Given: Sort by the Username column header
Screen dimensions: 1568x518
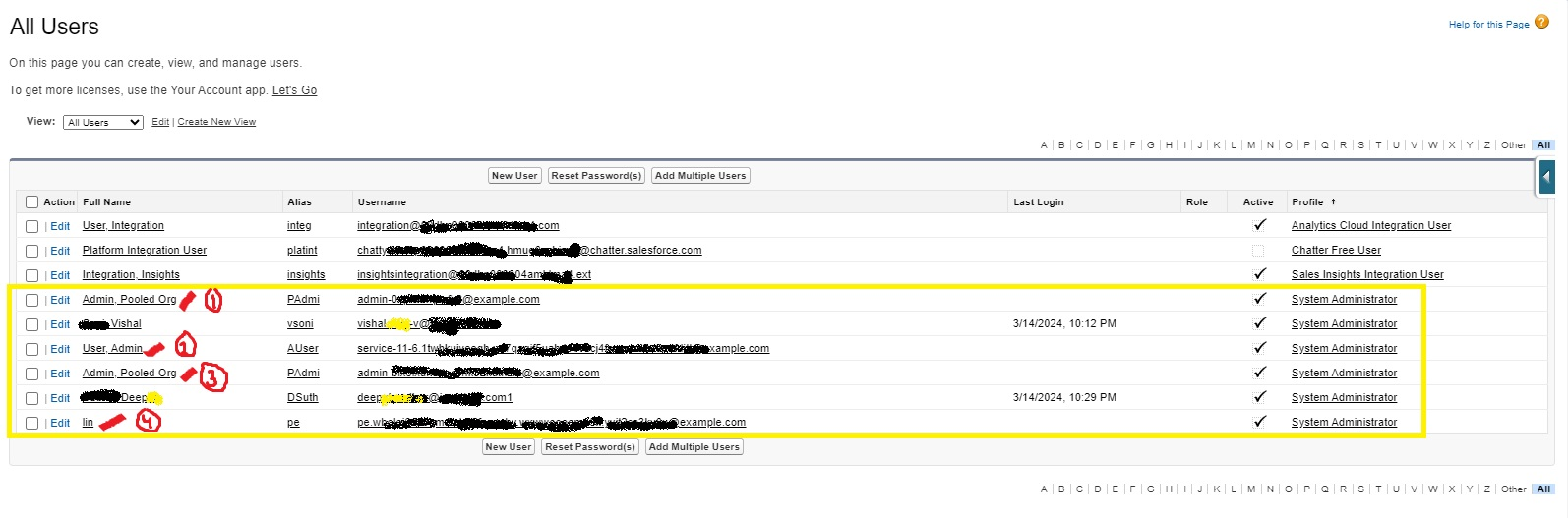Looking at the screenshot, I should [x=382, y=202].
